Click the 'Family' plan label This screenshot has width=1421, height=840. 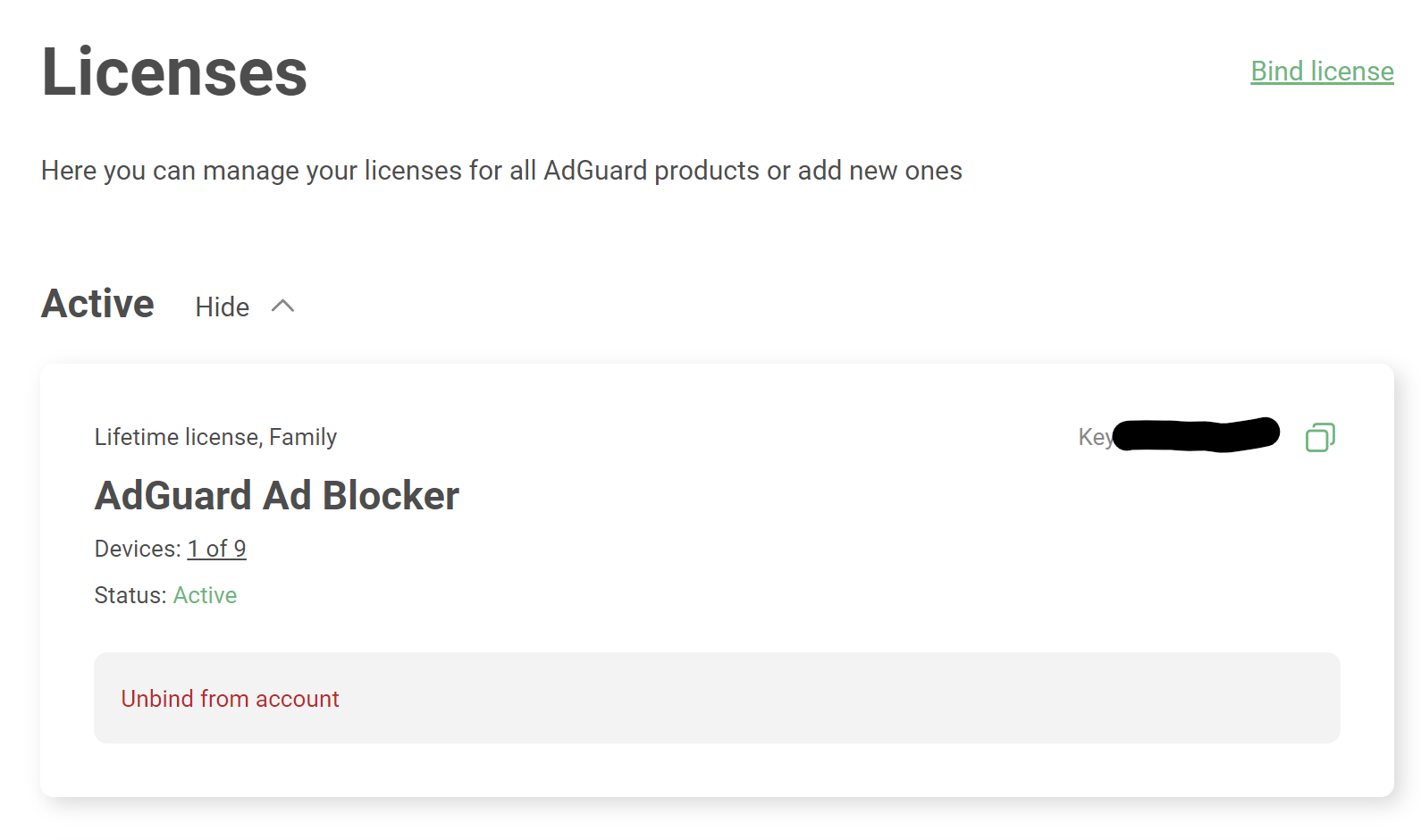303,437
